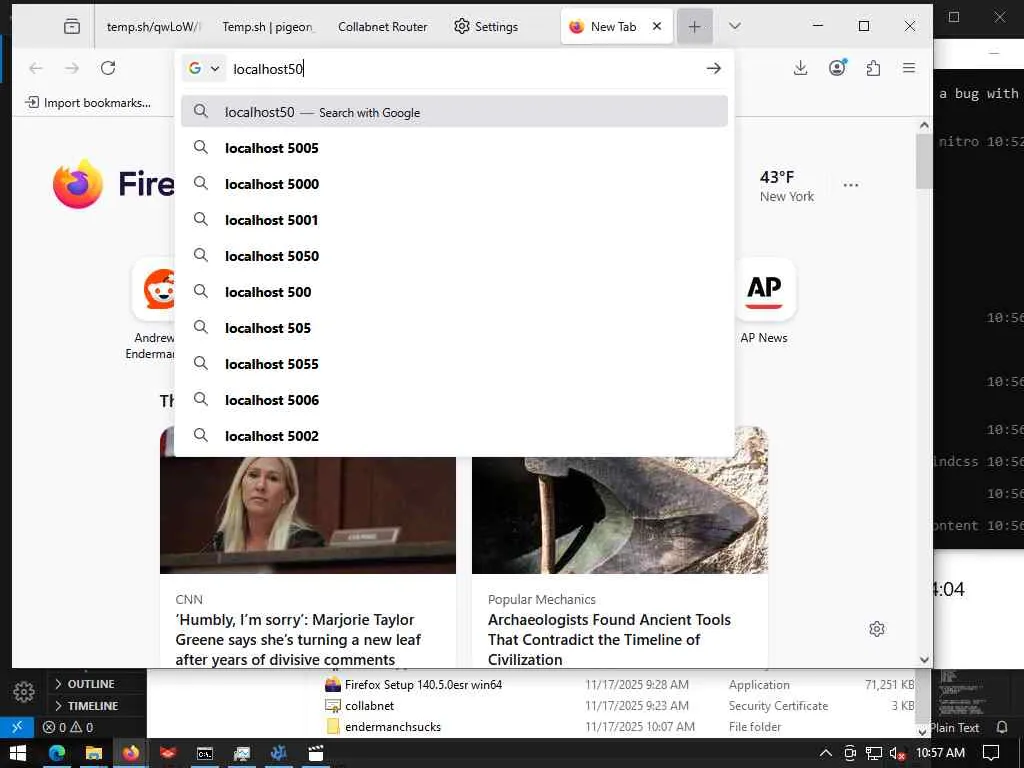Image resolution: width=1024 pixels, height=768 pixels.
Task: Go forward with the forward arrow
Action: coord(72,68)
